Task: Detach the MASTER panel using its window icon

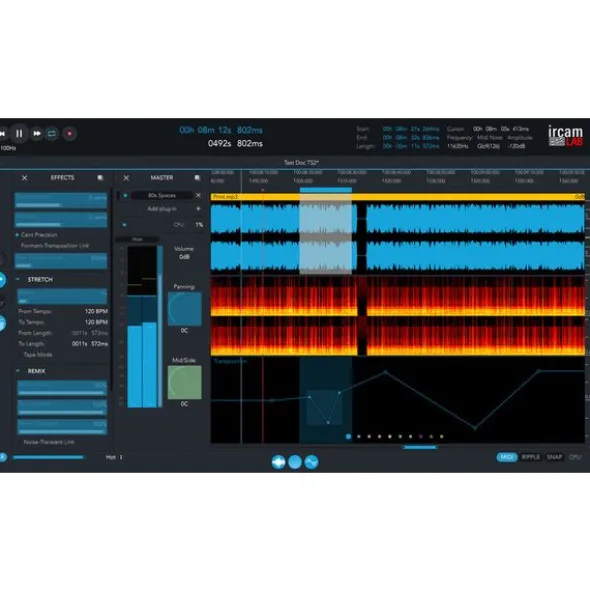Action: (197, 178)
